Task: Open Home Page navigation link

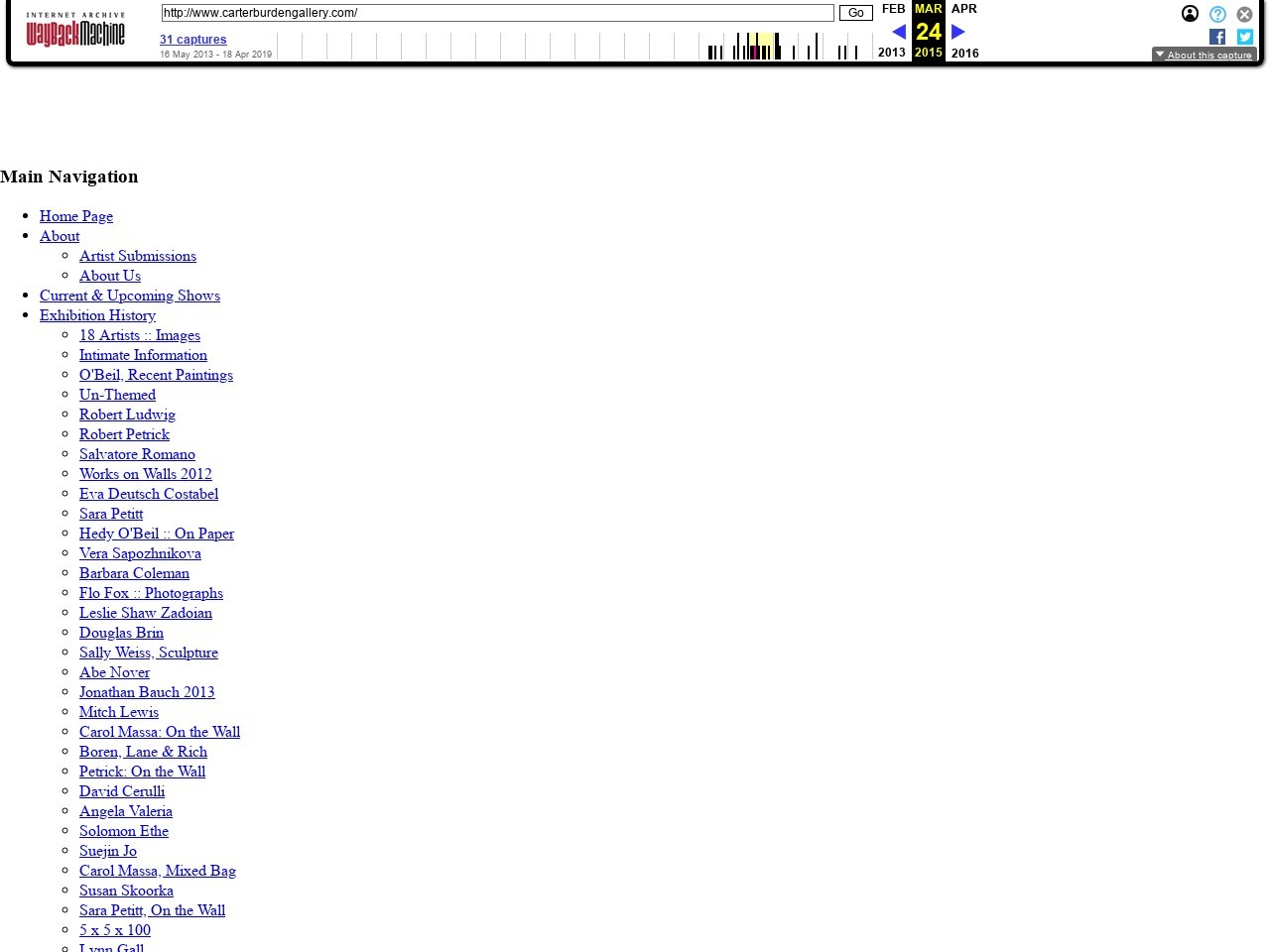Action: coord(76,216)
